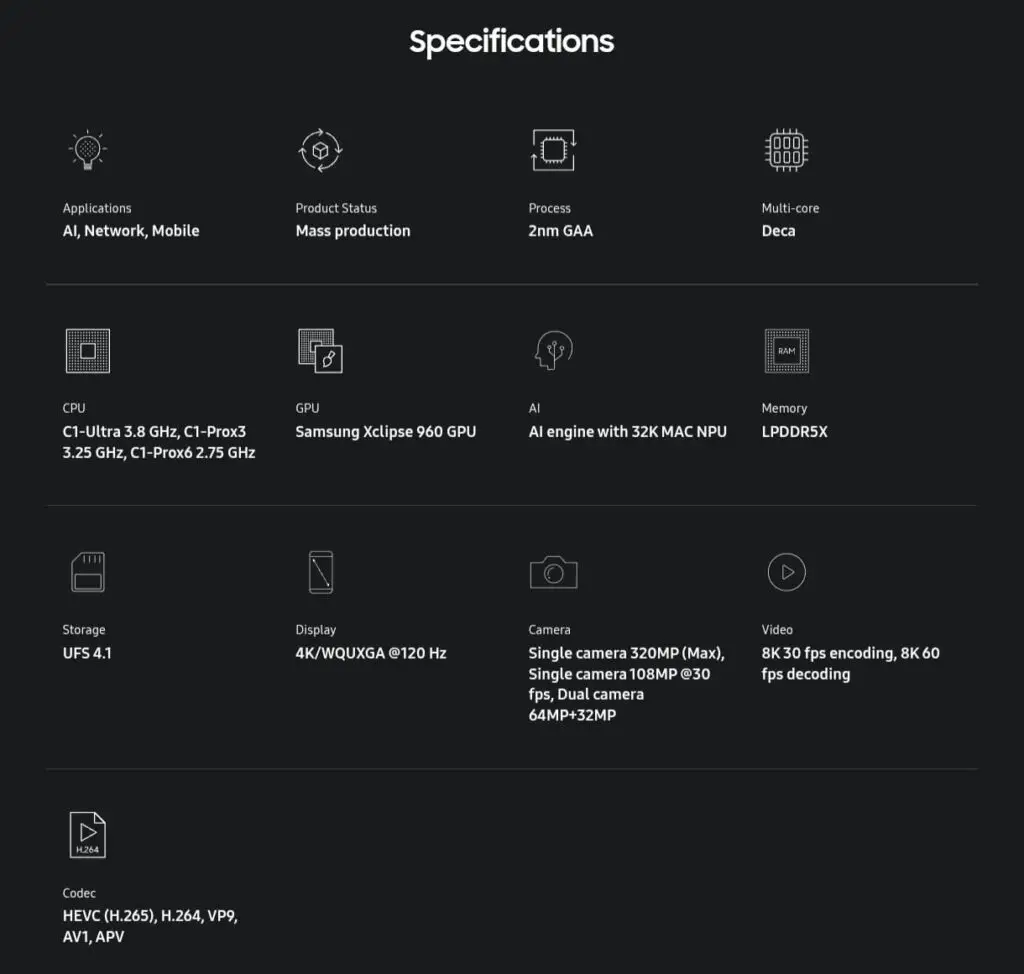The width and height of the screenshot is (1024, 974).
Task: Click the Process chip icon
Action: [553, 150]
